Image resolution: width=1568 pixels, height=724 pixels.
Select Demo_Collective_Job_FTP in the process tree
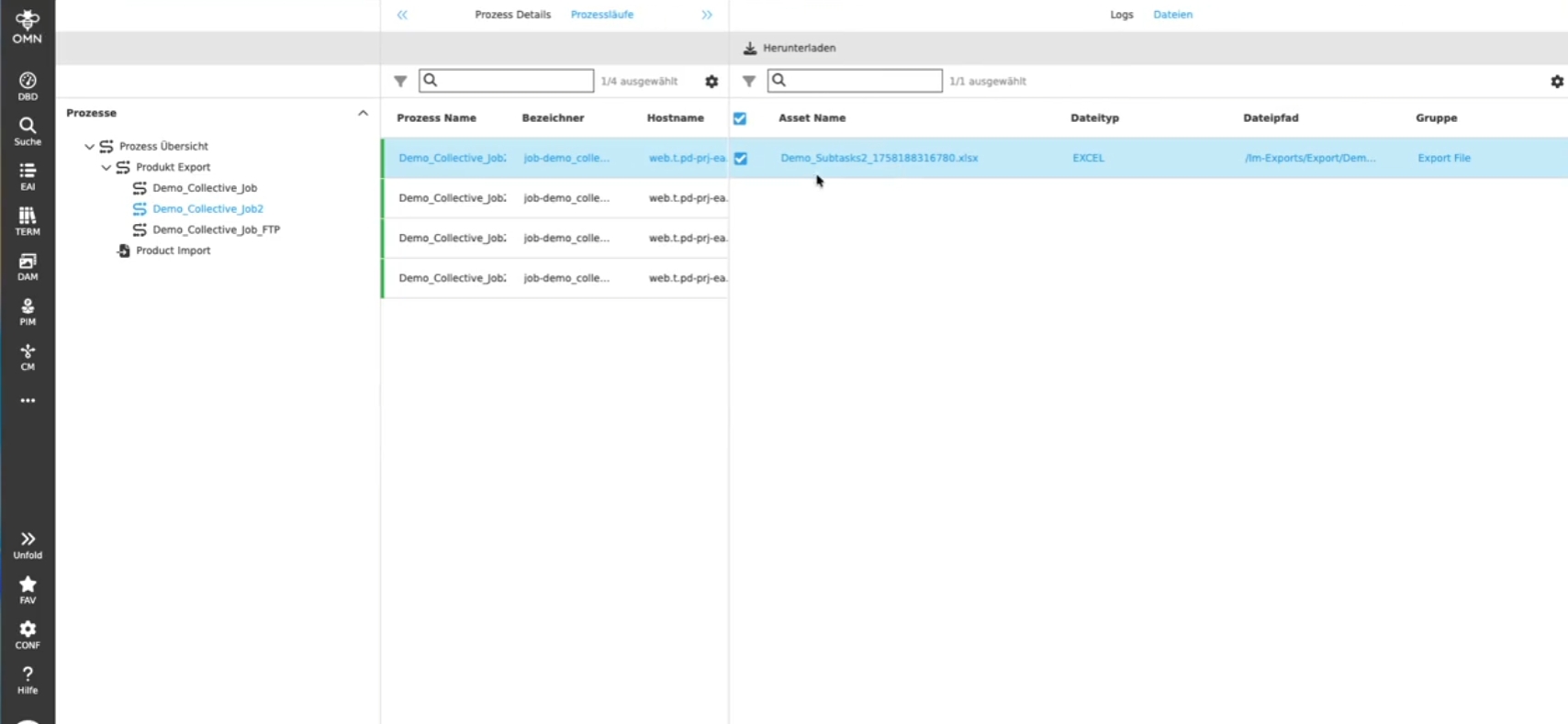pos(216,230)
